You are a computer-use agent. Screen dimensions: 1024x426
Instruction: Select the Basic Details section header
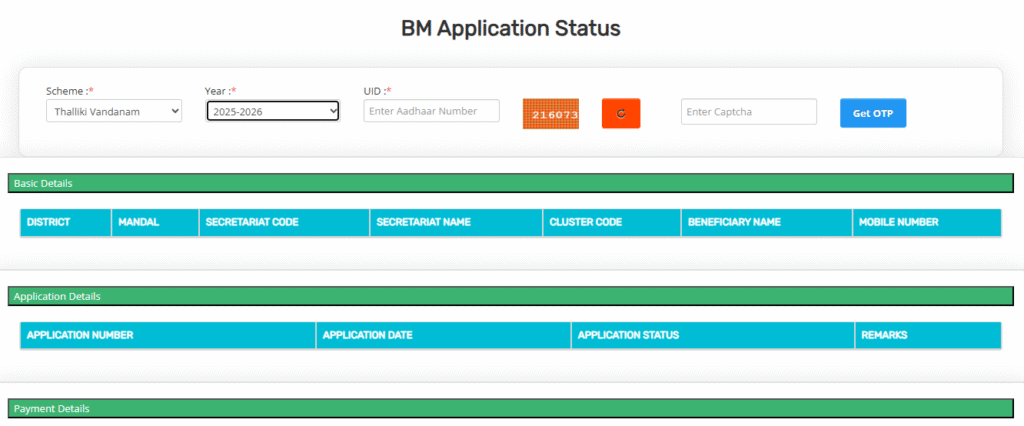pos(511,183)
